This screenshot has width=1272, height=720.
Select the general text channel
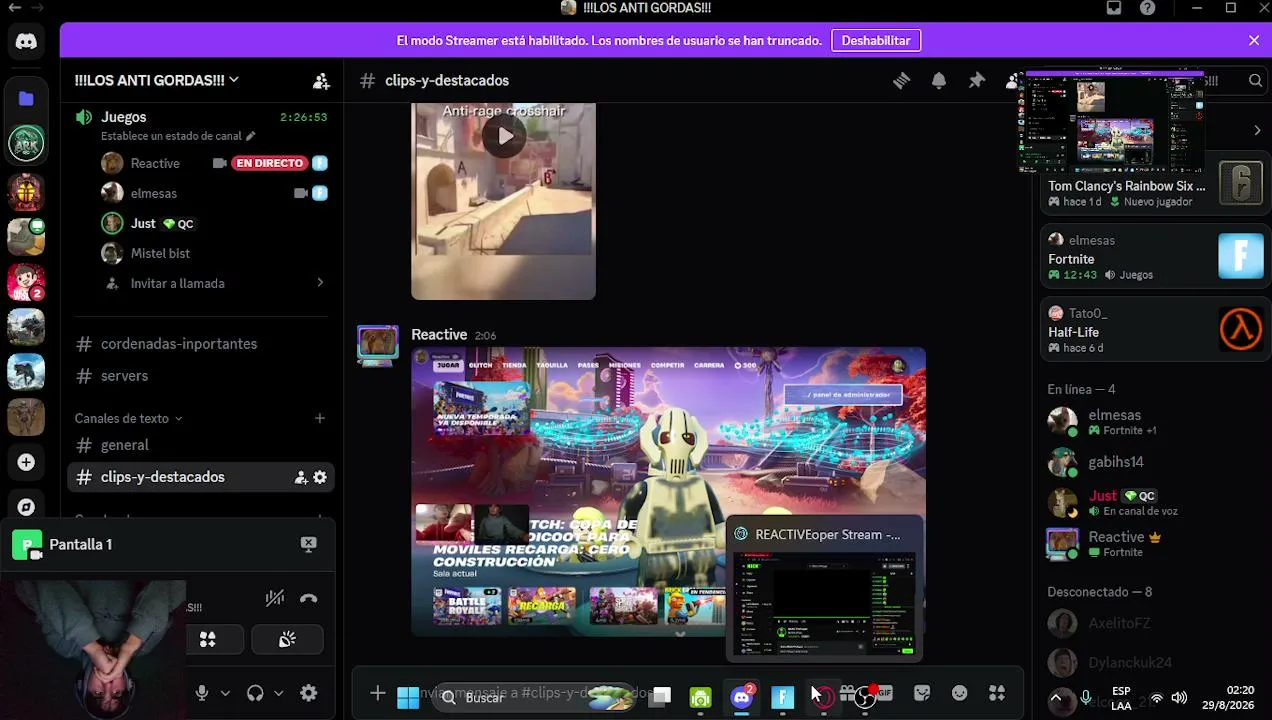(x=201, y=445)
